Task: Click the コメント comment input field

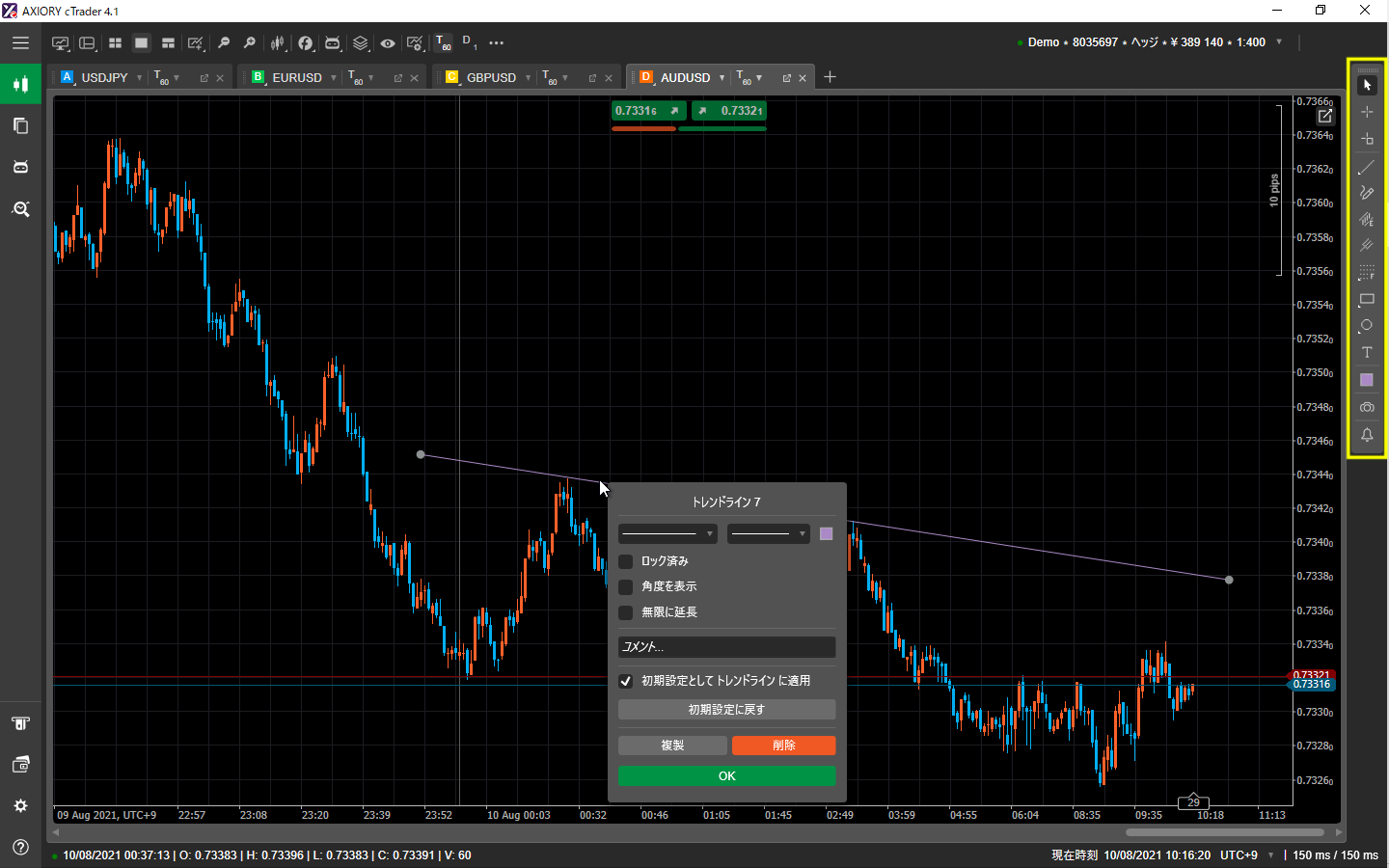Action: click(x=726, y=647)
